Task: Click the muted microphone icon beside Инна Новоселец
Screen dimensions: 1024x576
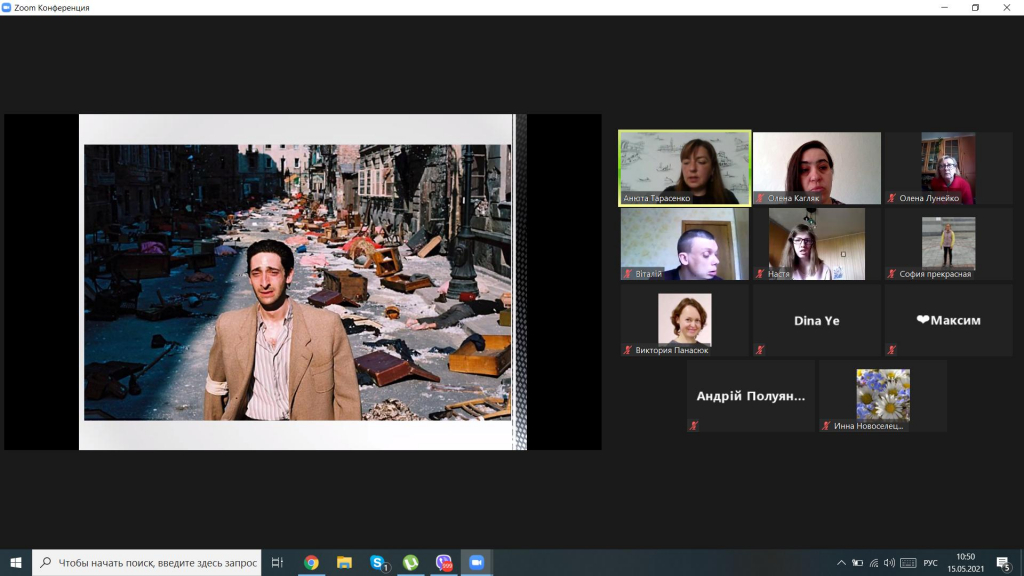Action: coord(826,426)
